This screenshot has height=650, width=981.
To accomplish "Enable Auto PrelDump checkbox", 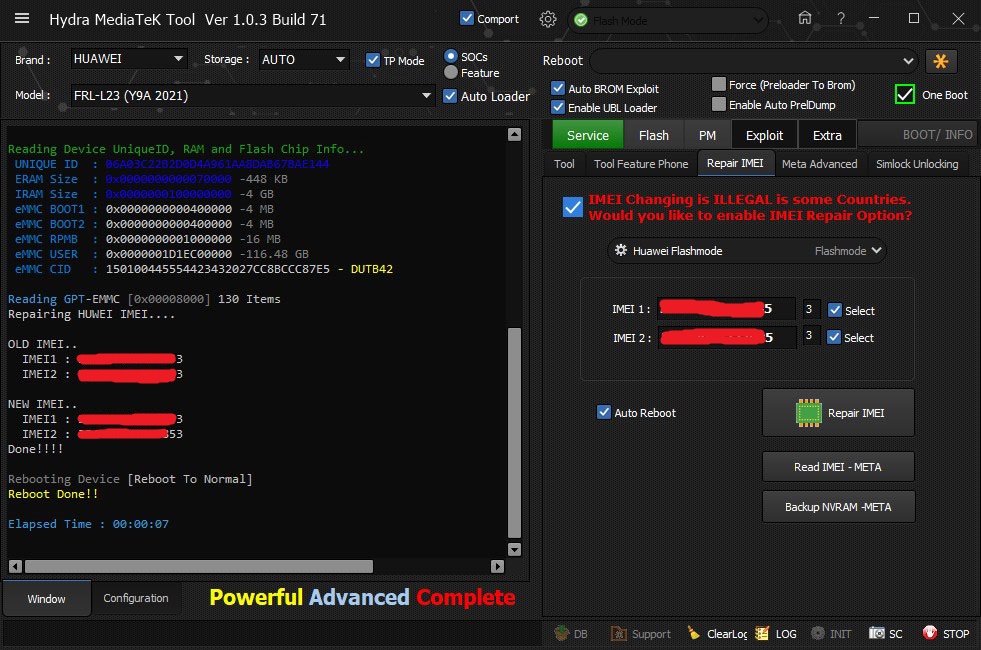I will [x=719, y=104].
